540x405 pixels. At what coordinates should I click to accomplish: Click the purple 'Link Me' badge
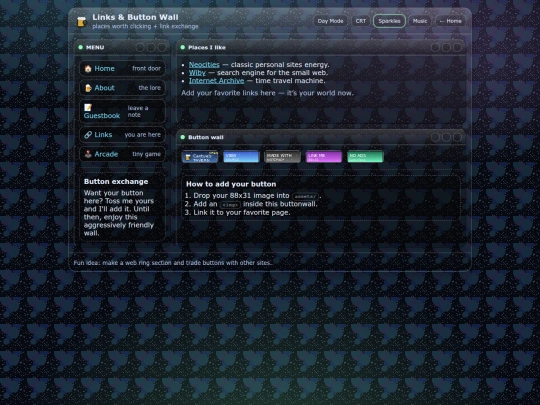tap(324, 157)
